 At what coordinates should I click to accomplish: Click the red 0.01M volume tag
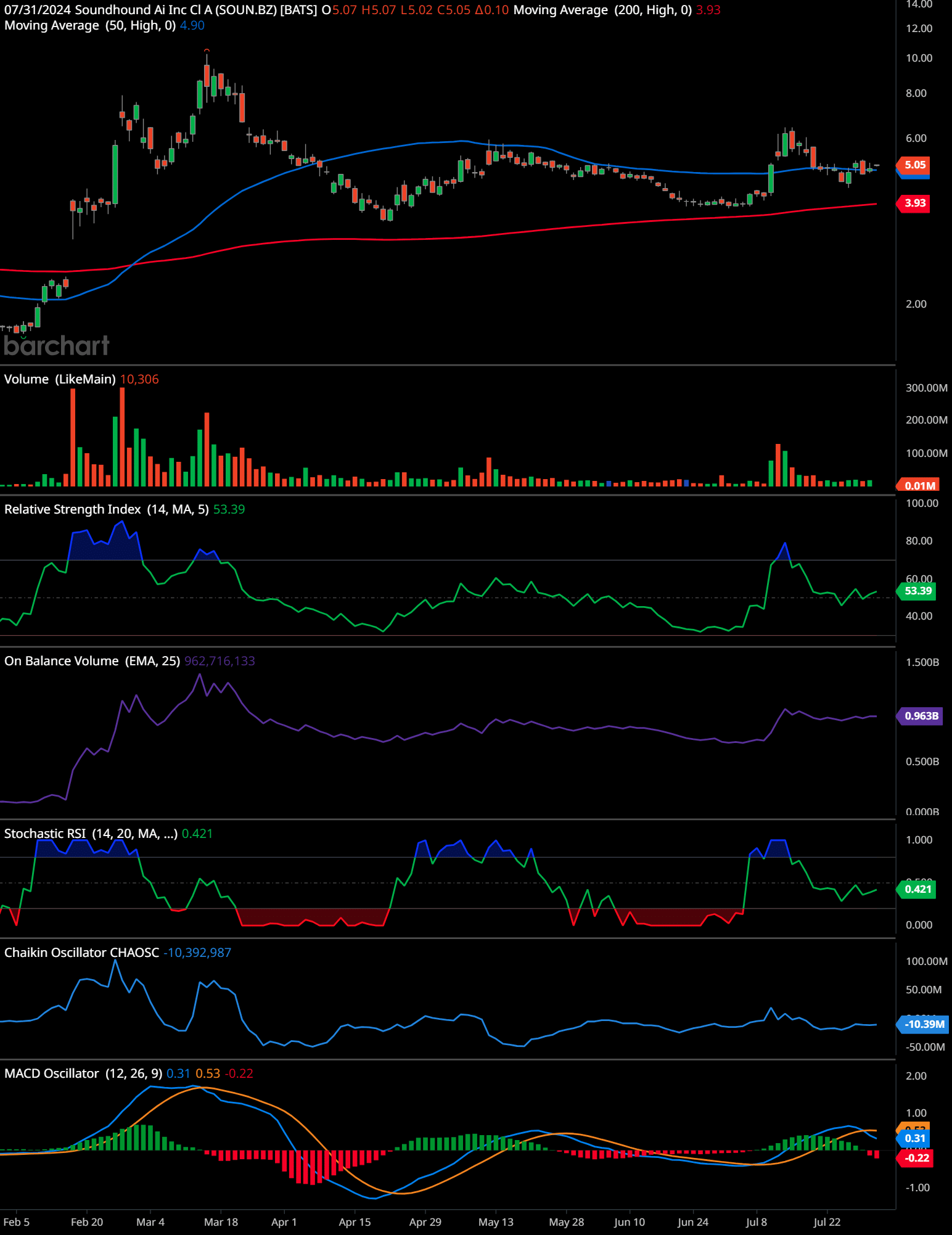[919, 485]
